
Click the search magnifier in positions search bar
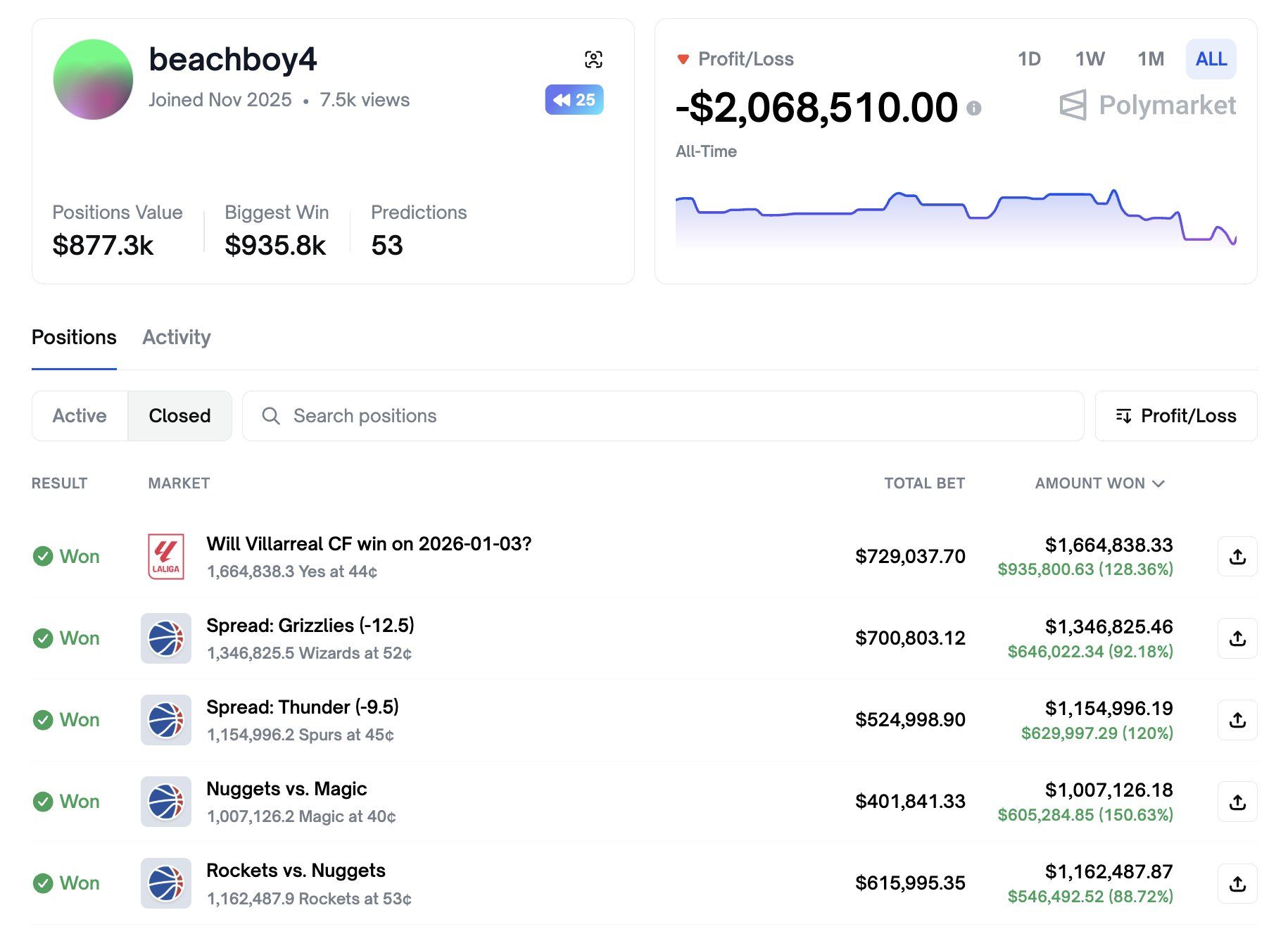pyautogui.click(x=271, y=416)
